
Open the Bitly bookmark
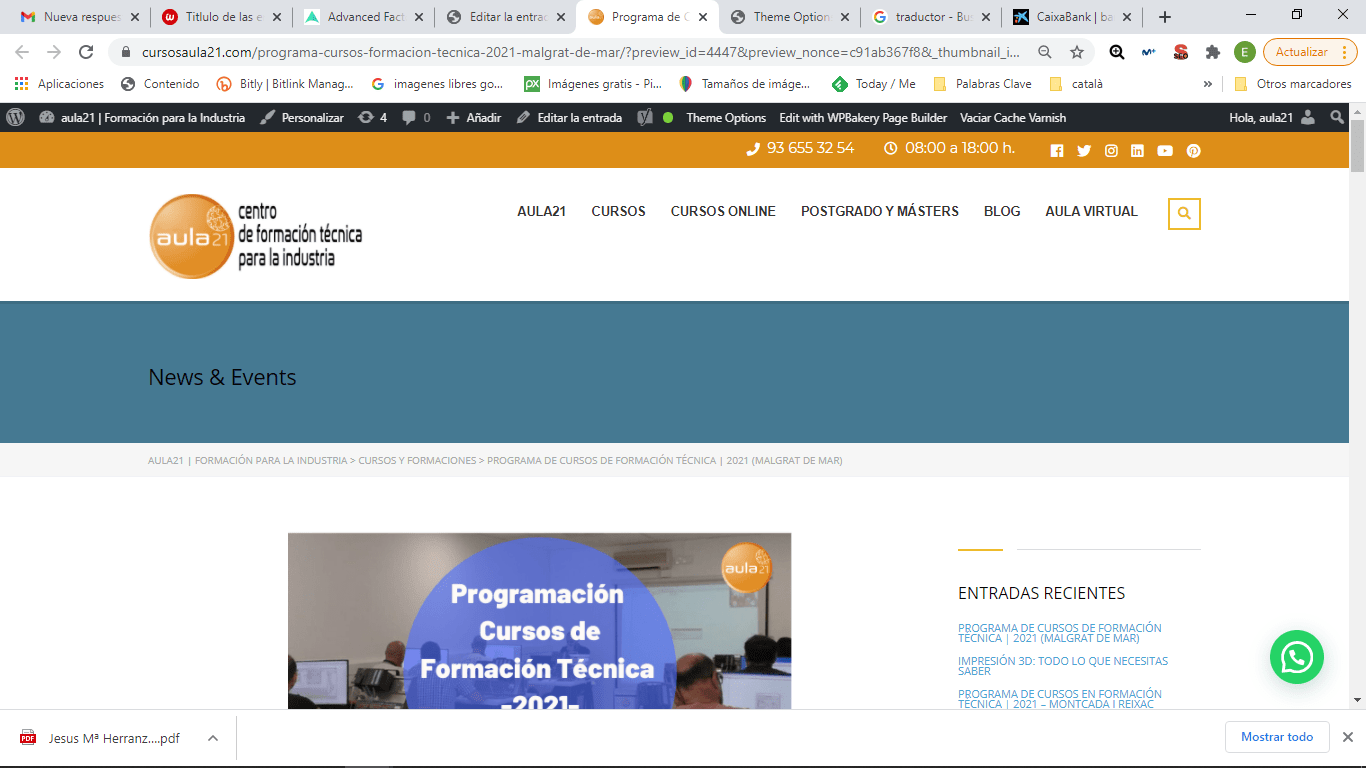(285, 84)
